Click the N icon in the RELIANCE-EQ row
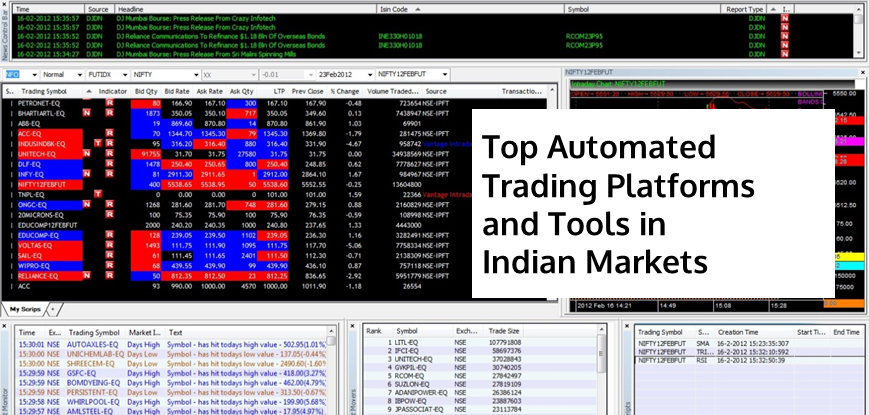 pos(87,273)
